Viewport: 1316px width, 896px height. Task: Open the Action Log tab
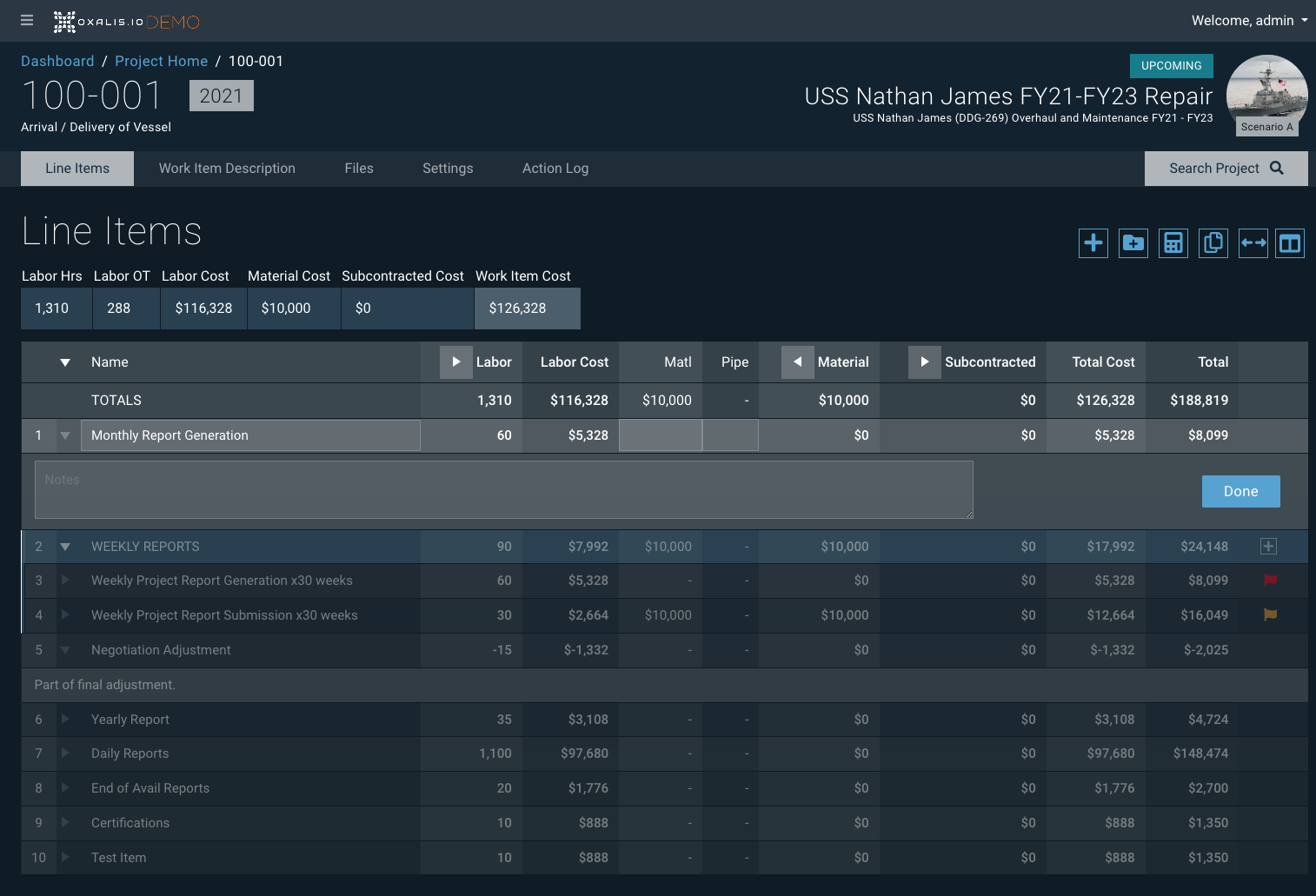[555, 169]
